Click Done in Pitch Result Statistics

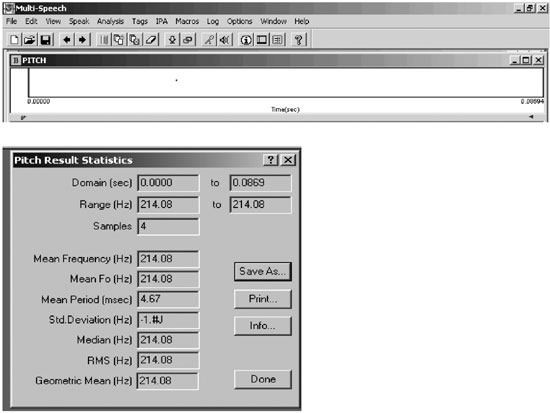tap(263, 379)
